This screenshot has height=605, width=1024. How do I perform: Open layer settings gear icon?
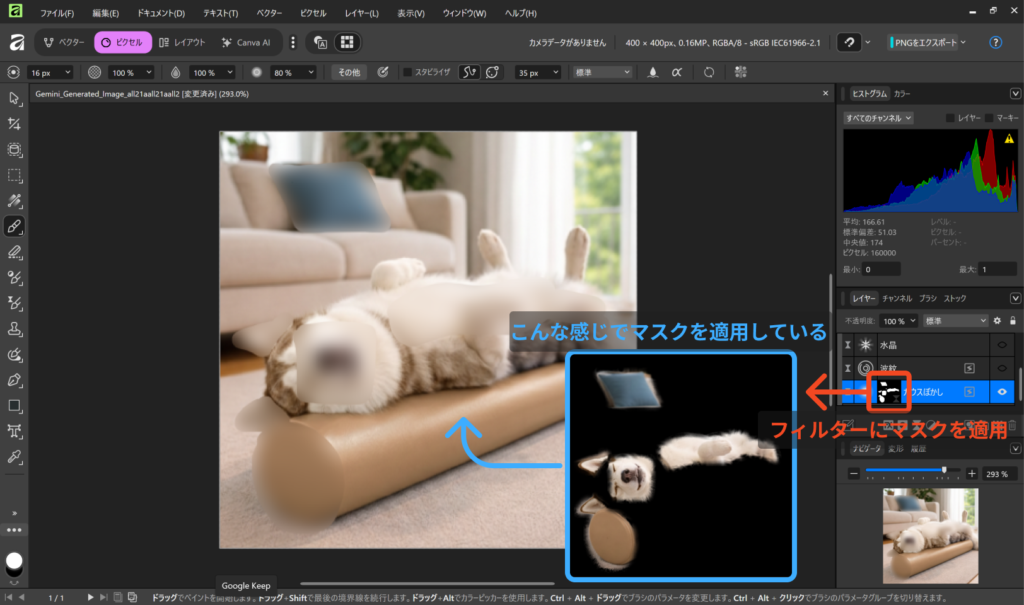[996, 321]
